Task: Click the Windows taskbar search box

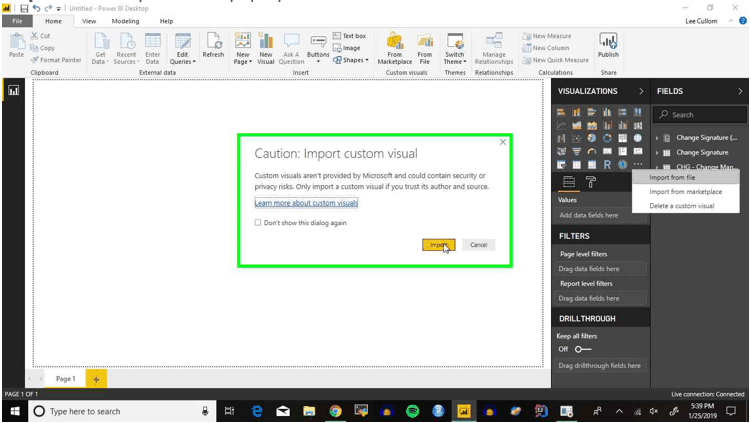Action: (x=122, y=411)
